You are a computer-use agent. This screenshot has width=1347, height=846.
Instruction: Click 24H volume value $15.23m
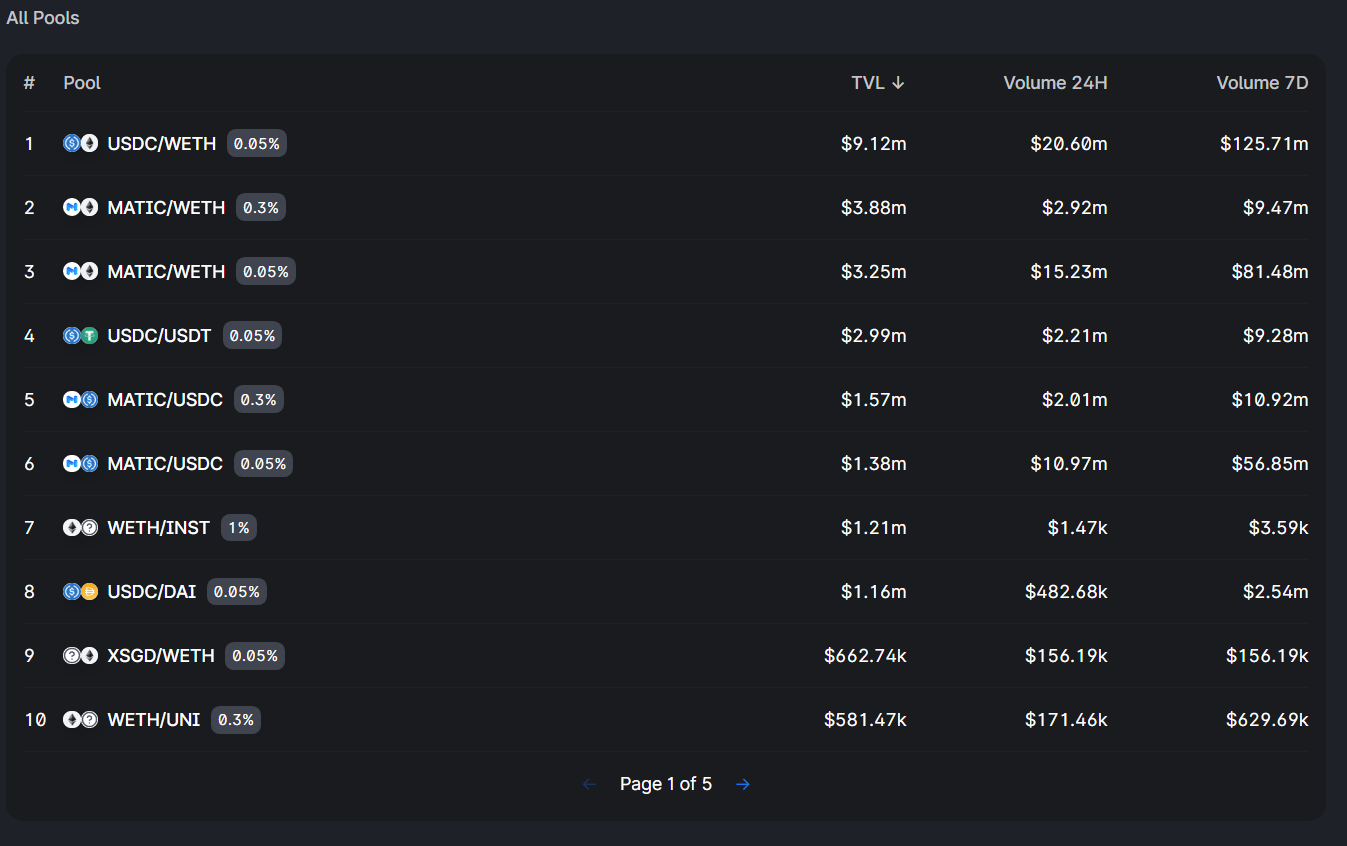(1069, 271)
